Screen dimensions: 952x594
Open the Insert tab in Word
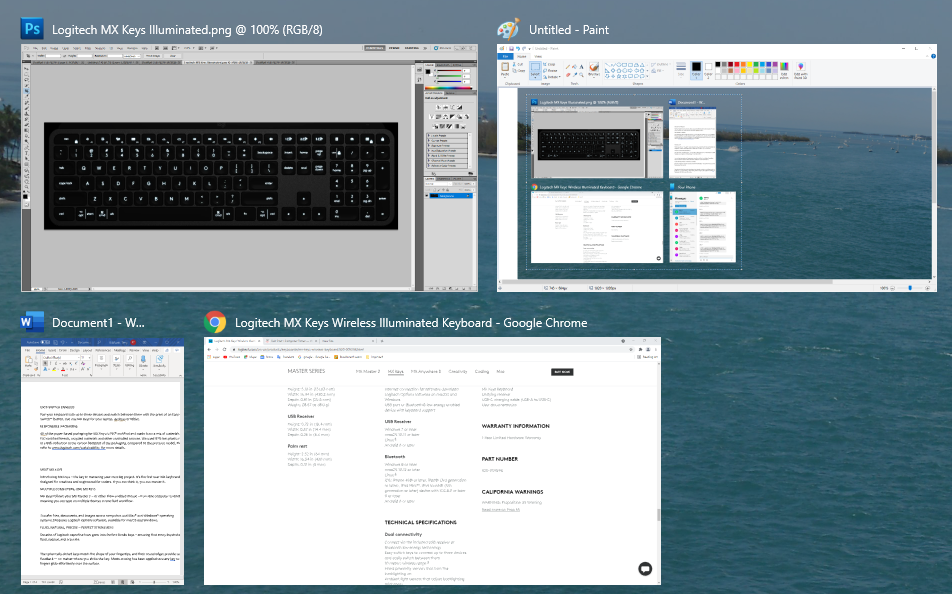click(x=52, y=350)
